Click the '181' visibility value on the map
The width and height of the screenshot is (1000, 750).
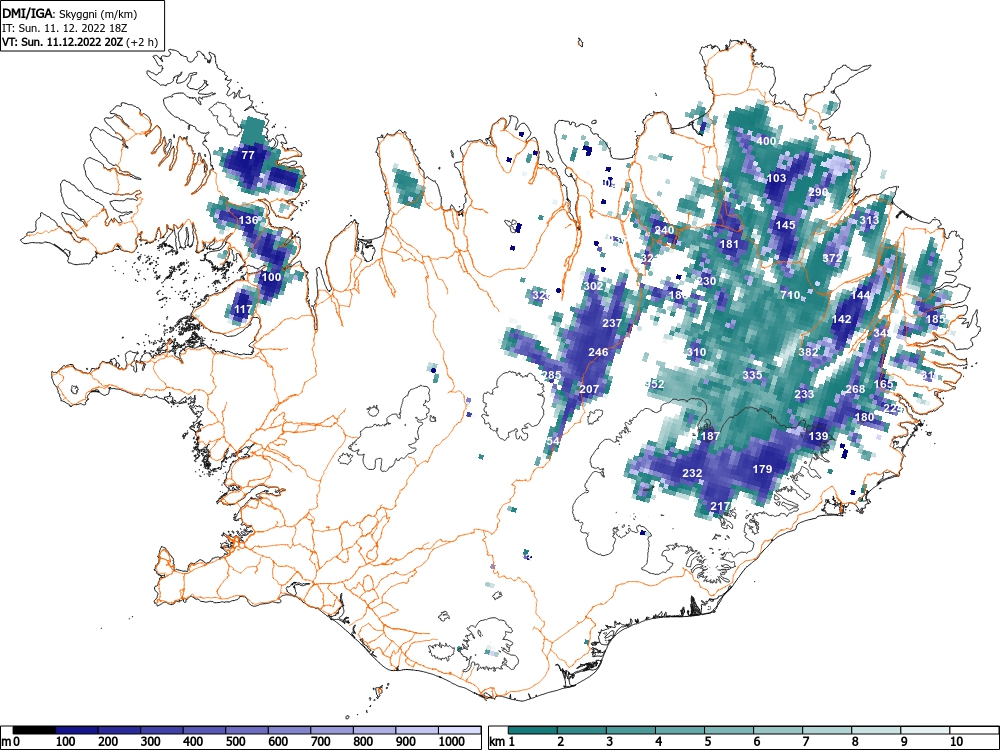coord(729,244)
